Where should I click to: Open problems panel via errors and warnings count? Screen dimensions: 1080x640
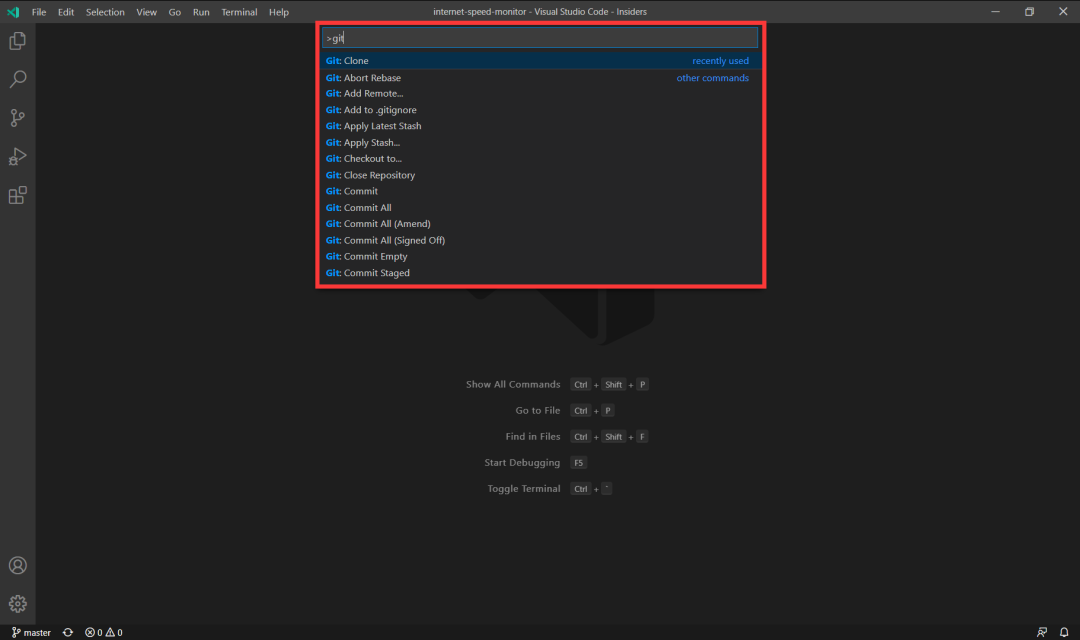pos(103,632)
